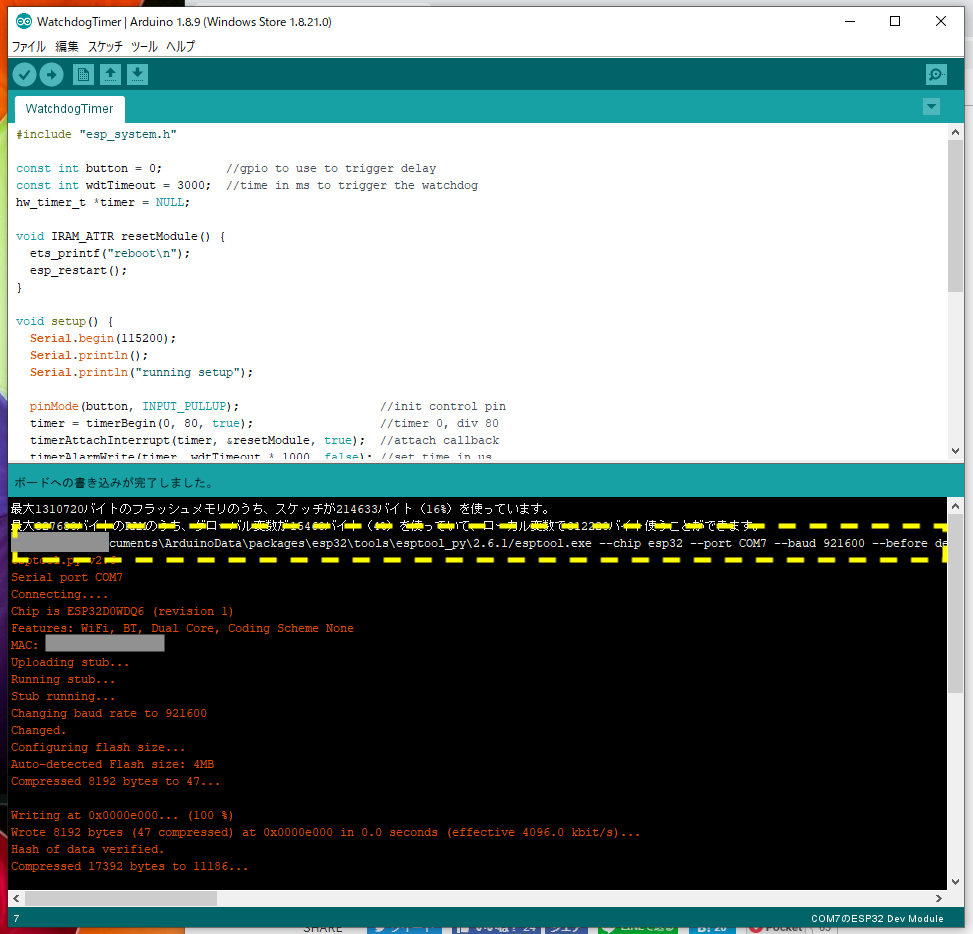Click the Serial.println("running setup") line
This screenshot has height=934, width=973.
(x=141, y=373)
